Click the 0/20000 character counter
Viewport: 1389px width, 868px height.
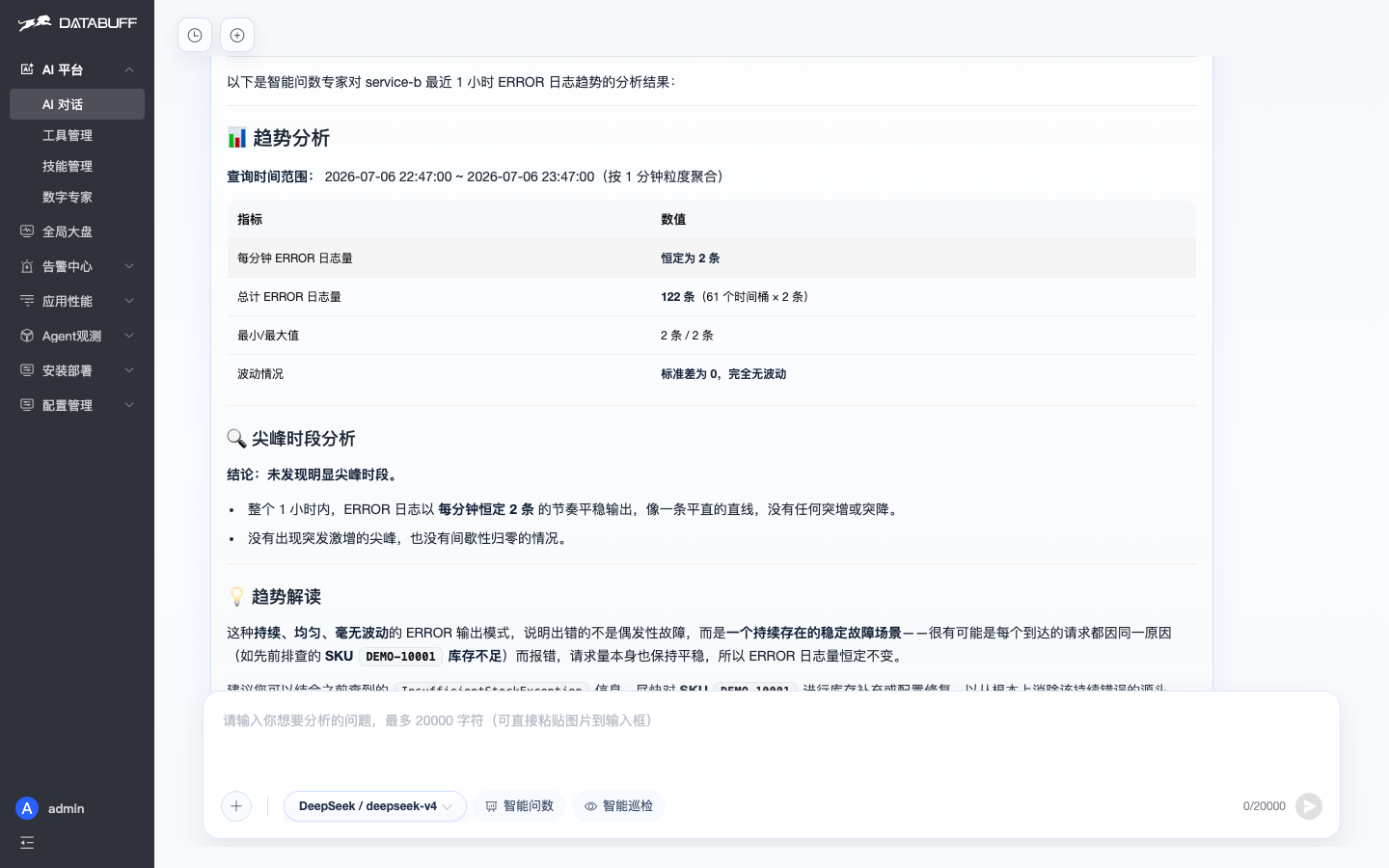coord(1265,806)
